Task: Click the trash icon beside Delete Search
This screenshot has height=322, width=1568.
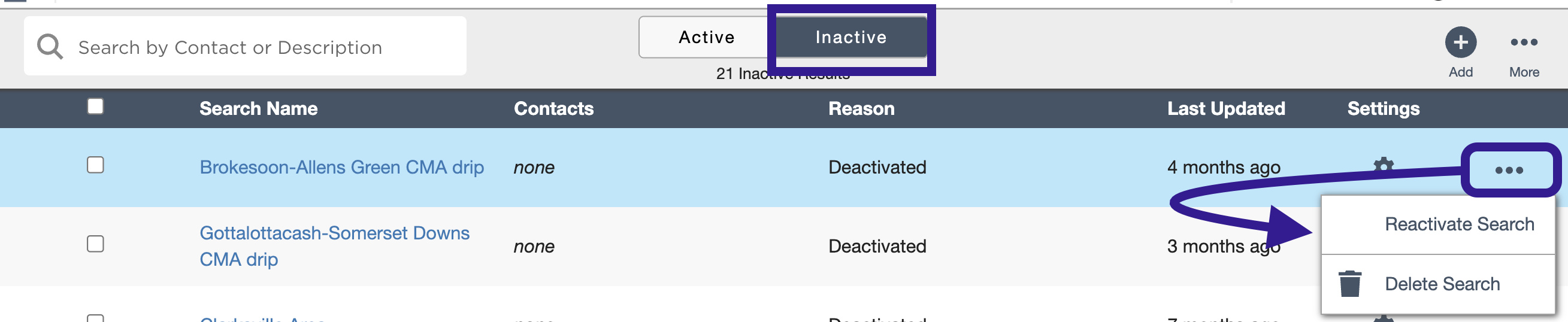Action: [1349, 284]
